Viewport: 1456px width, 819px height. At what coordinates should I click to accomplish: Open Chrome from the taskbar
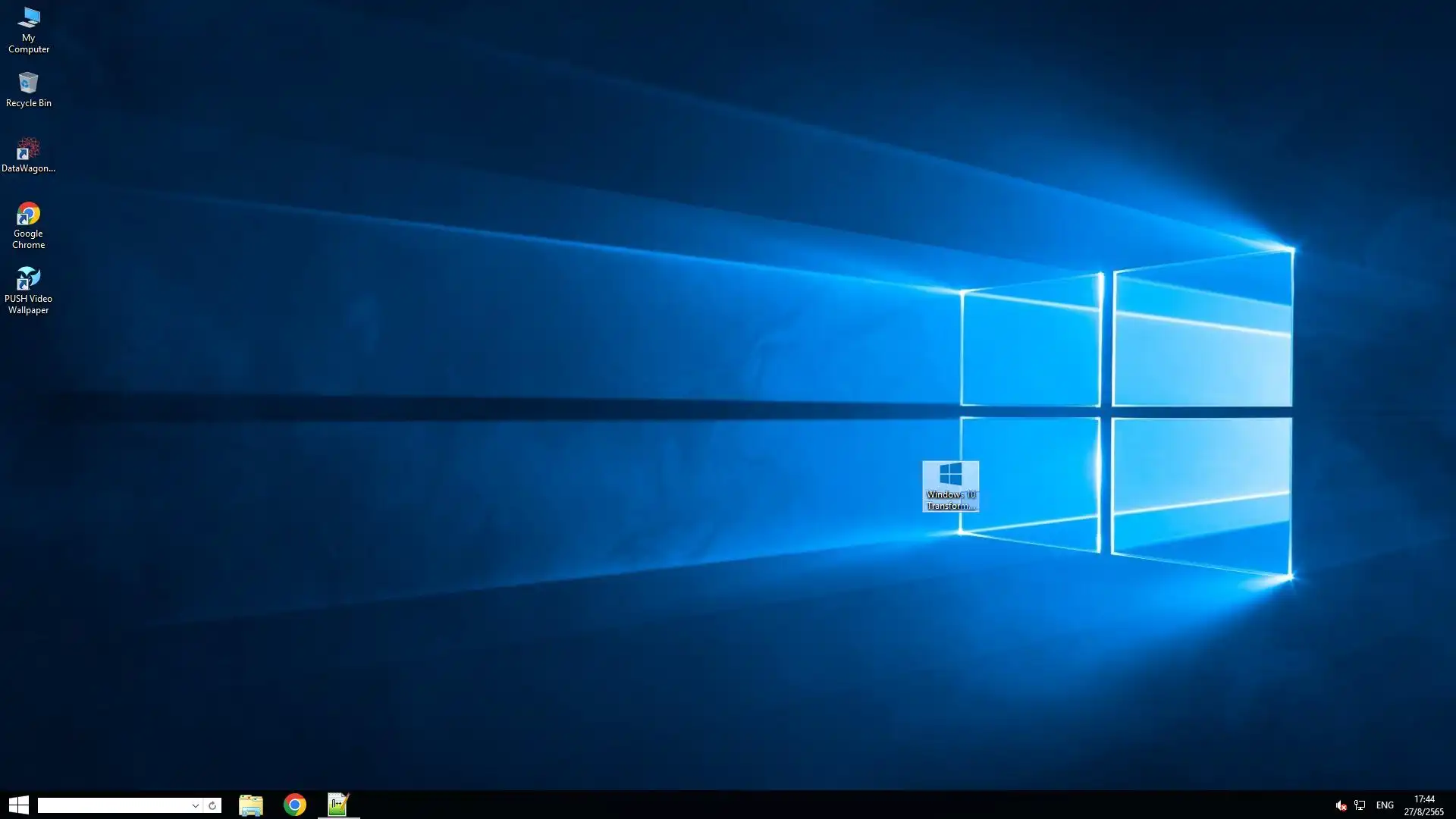(x=295, y=805)
